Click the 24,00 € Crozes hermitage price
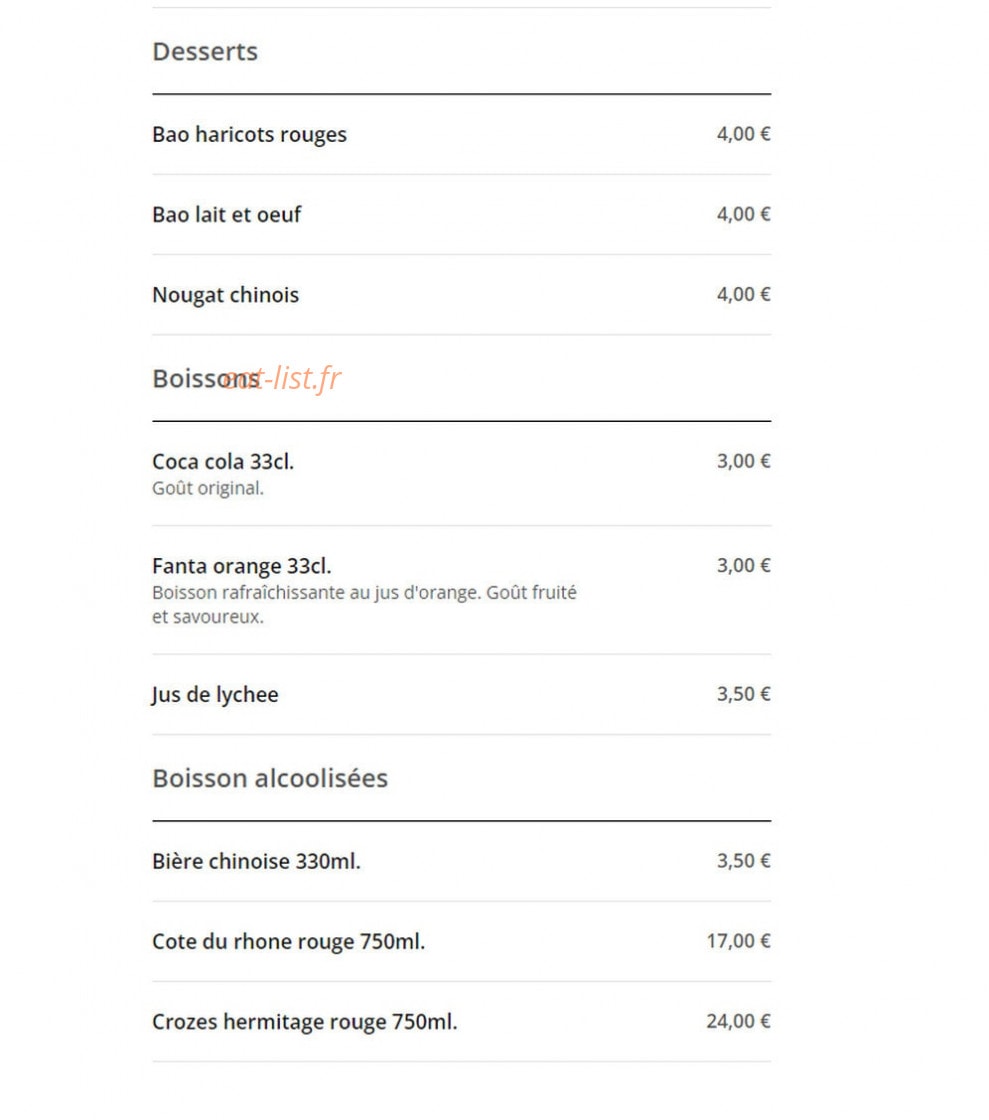989x1120 pixels. coord(738,1021)
